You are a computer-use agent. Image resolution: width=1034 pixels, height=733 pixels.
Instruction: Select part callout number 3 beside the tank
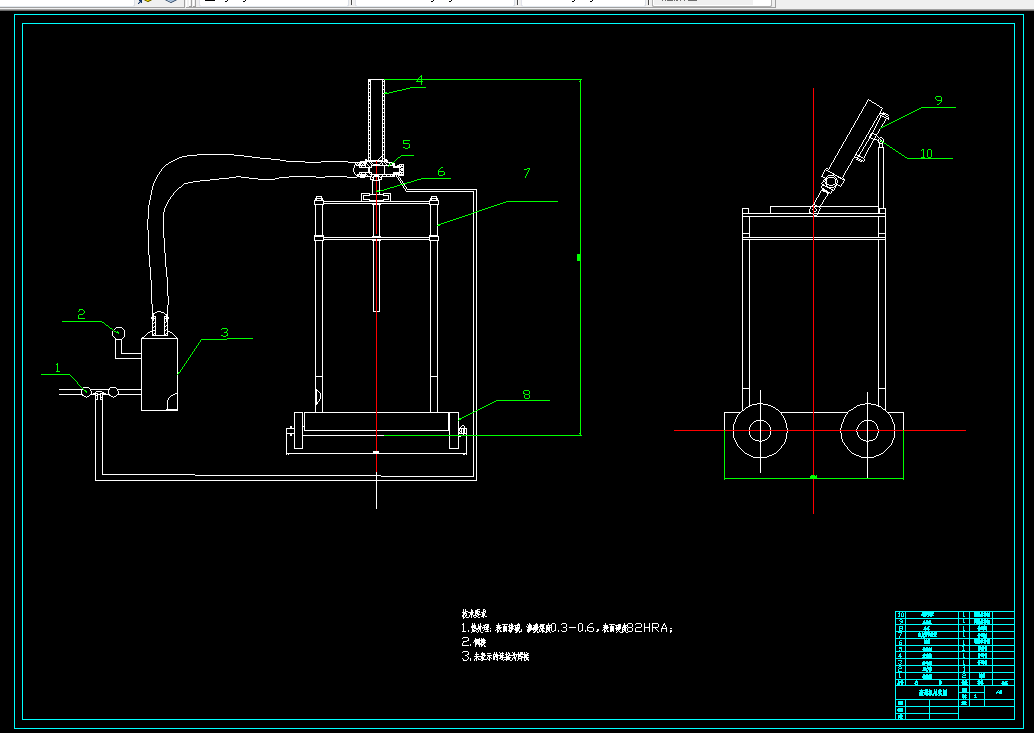pyautogui.click(x=224, y=333)
